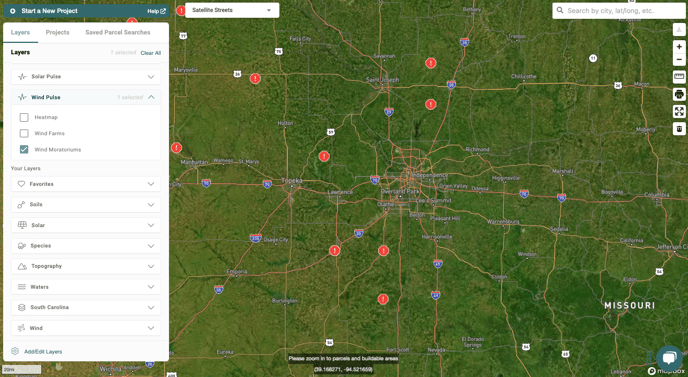The height and width of the screenshot is (377, 688).
Task: Select the ruler measure tool
Action: (x=679, y=77)
